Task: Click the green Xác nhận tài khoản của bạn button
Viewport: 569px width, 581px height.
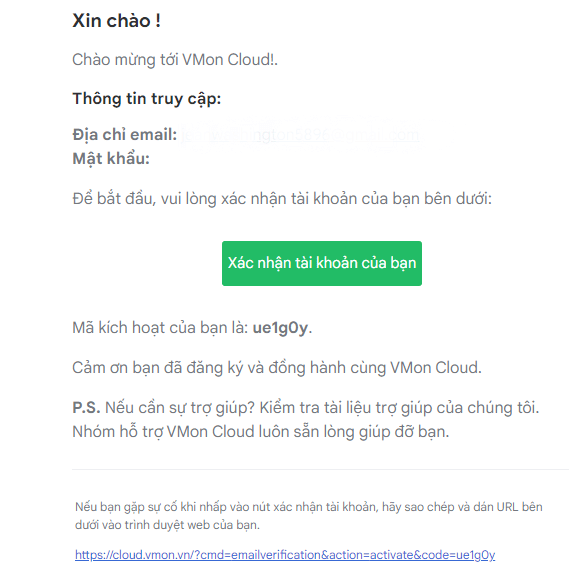Action: pos(322,263)
